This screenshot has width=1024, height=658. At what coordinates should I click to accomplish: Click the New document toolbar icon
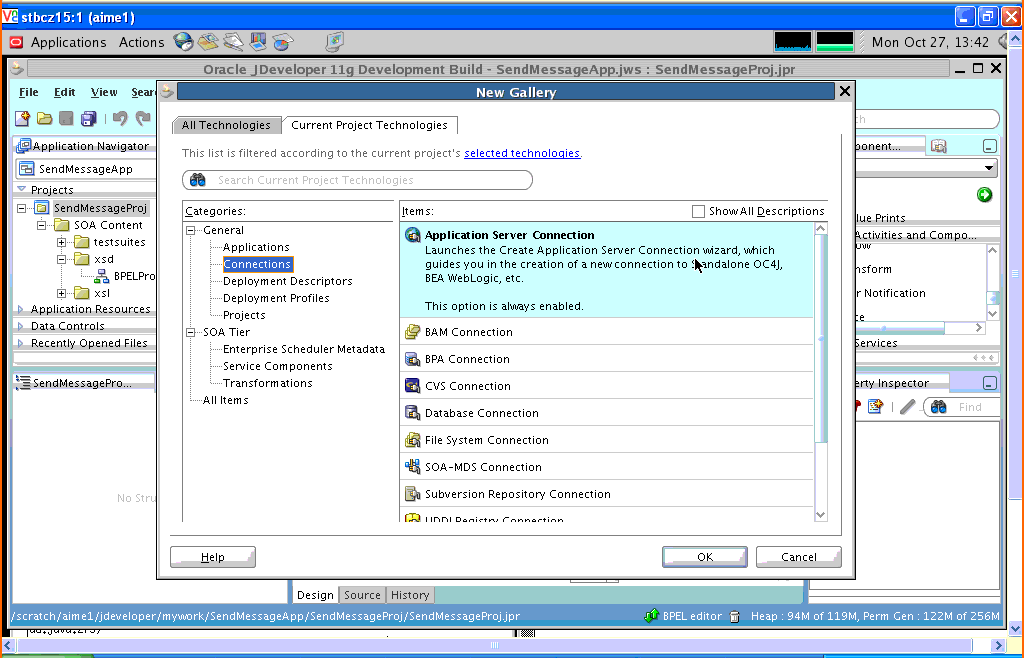(23, 118)
